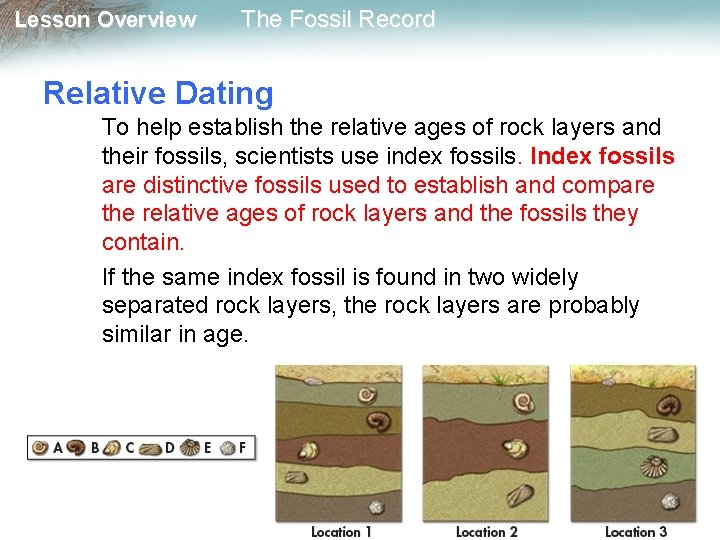
Task: Click the "Location 1" caption
Action: click(x=341, y=532)
